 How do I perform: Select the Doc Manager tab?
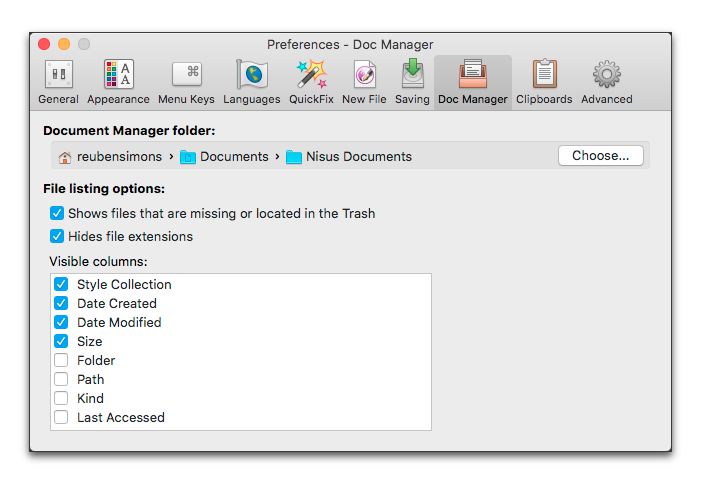pos(472,82)
